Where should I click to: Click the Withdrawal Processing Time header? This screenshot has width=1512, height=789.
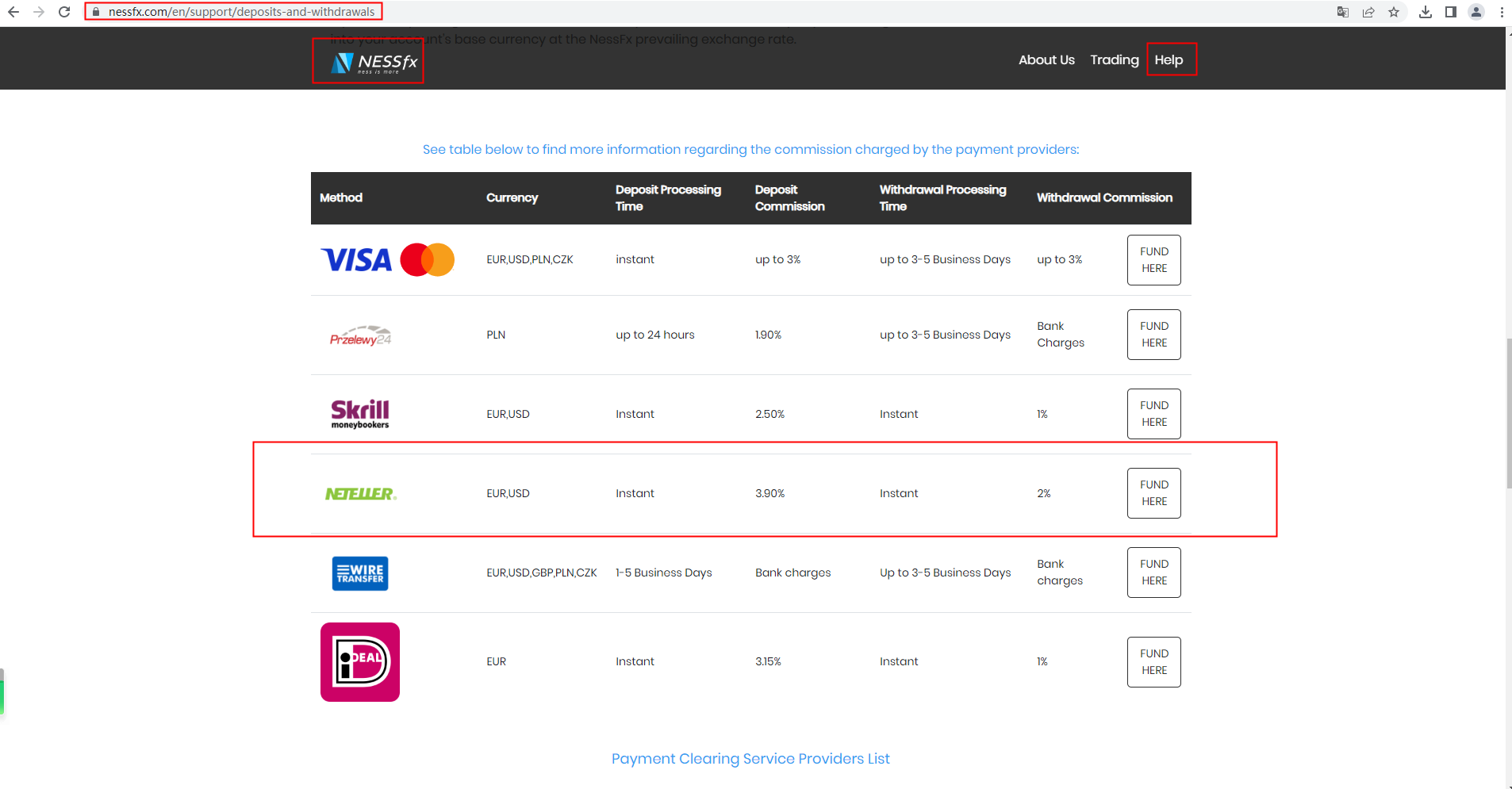point(942,198)
